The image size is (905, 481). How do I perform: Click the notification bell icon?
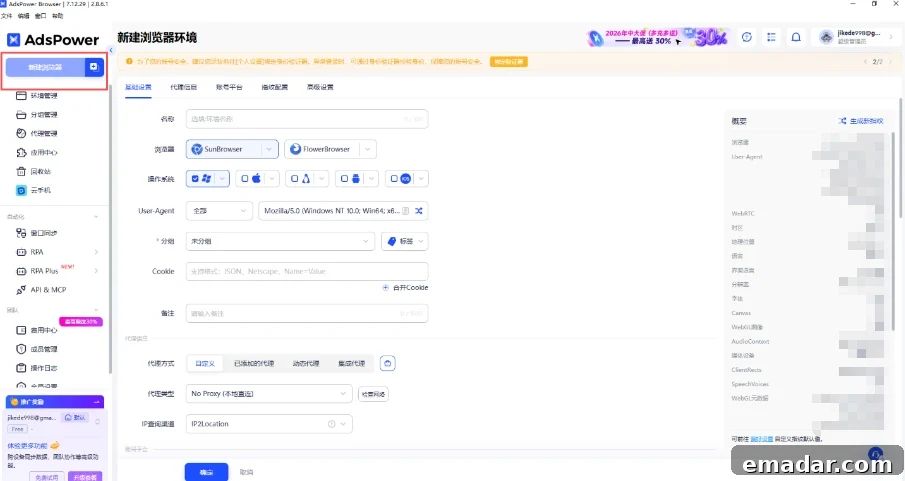[x=796, y=38]
